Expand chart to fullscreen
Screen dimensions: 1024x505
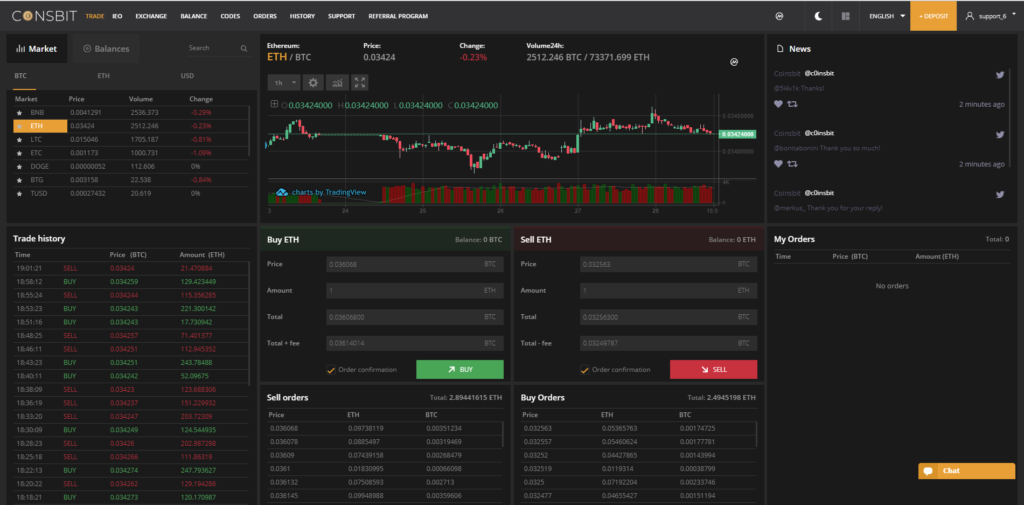click(359, 82)
